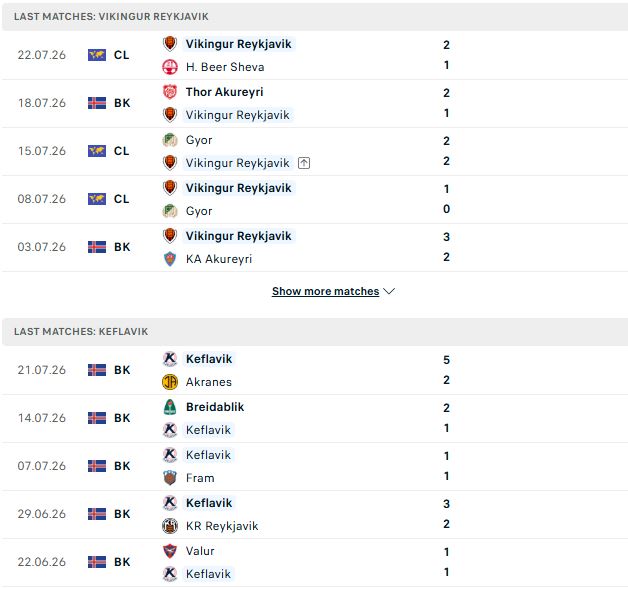Click the Thor Akureyri team logo
The width and height of the screenshot is (628, 589).
tap(170, 92)
